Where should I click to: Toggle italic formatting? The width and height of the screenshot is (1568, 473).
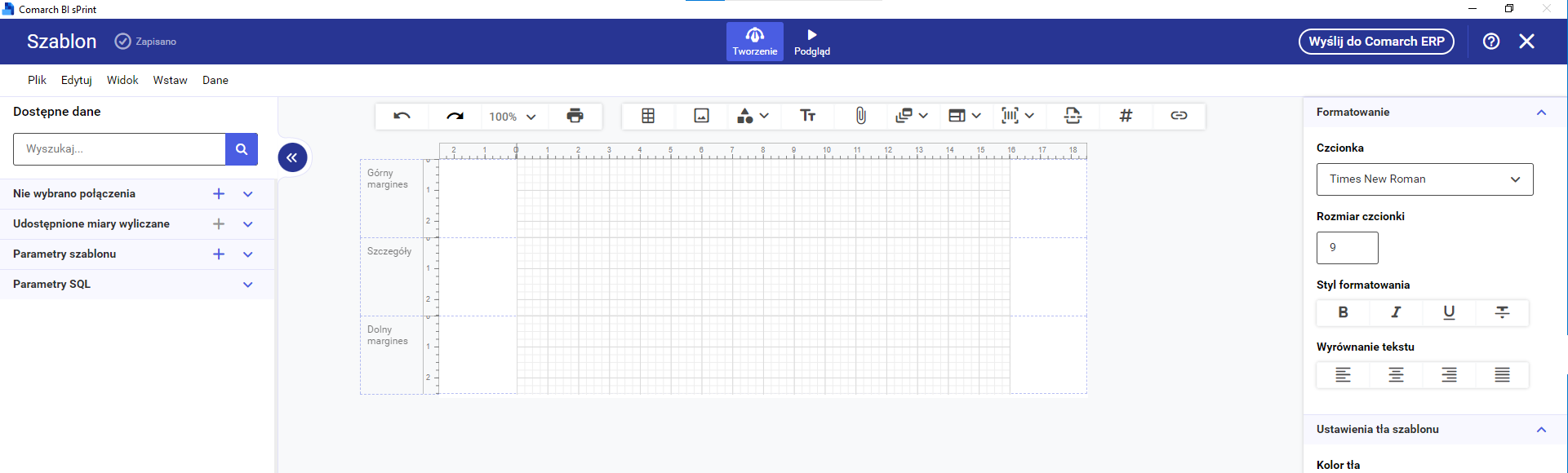coord(1396,312)
